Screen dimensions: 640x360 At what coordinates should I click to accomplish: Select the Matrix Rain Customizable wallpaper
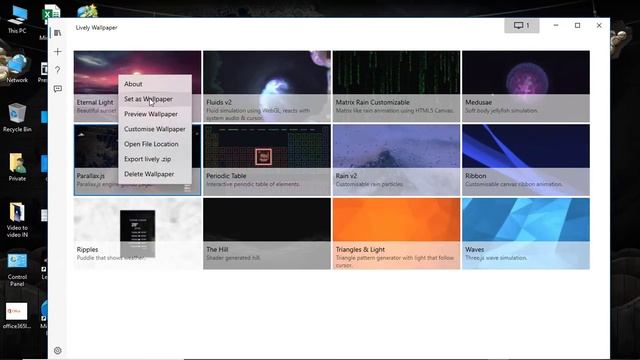pyautogui.click(x=396, y=86)
